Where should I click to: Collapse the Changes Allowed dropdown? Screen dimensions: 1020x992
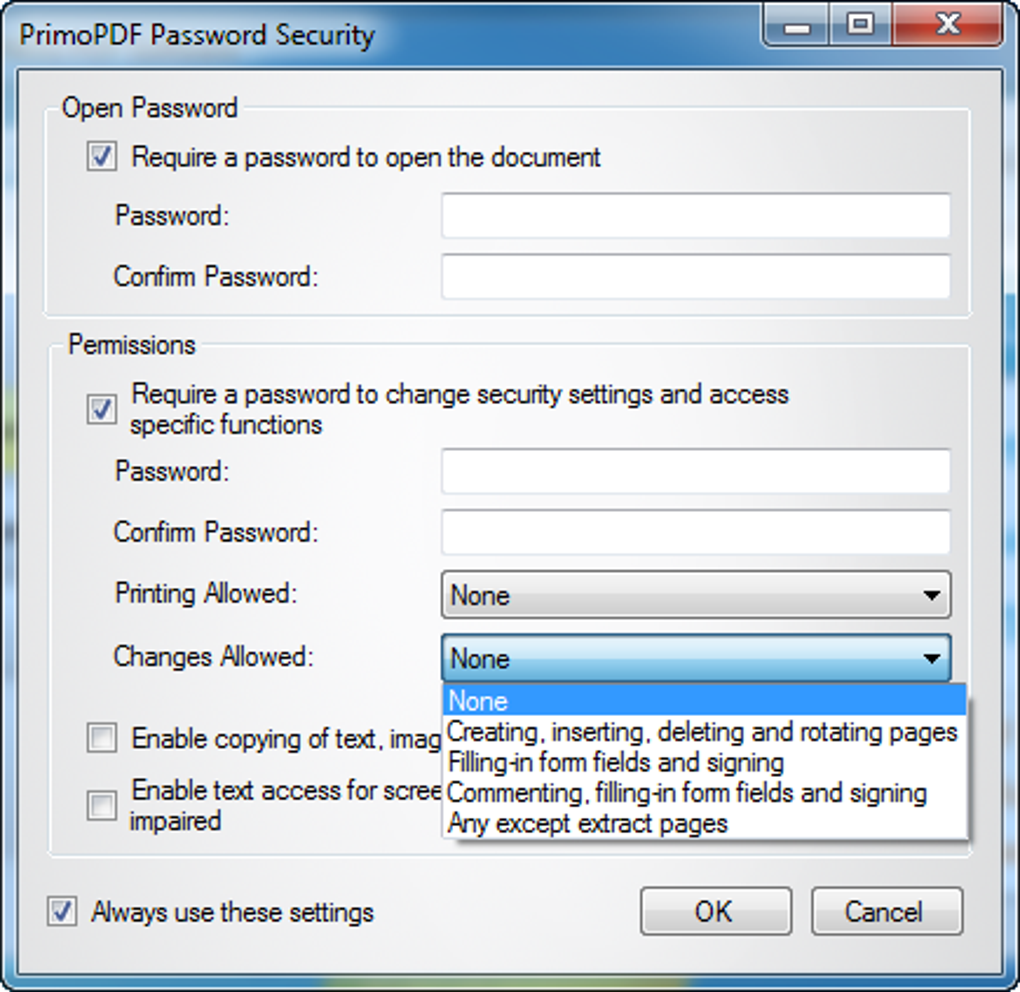pos(695,658)
